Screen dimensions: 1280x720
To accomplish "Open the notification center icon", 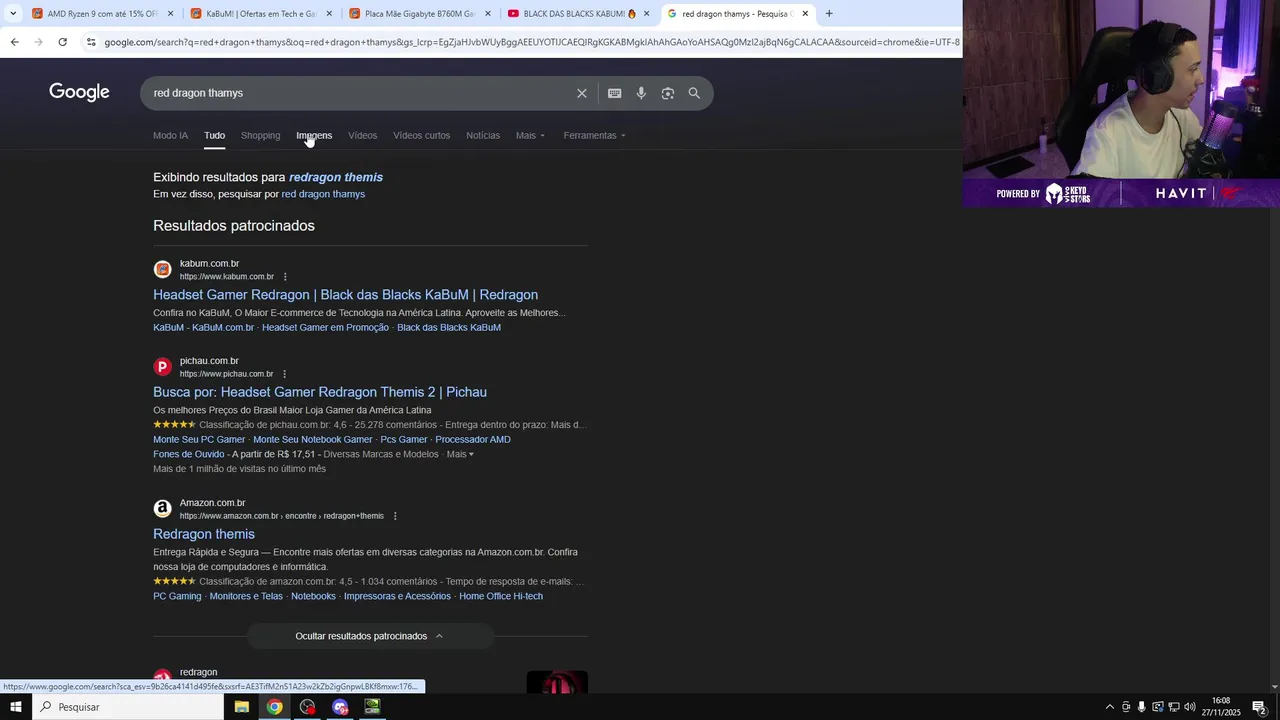I will pos(1259,707).
